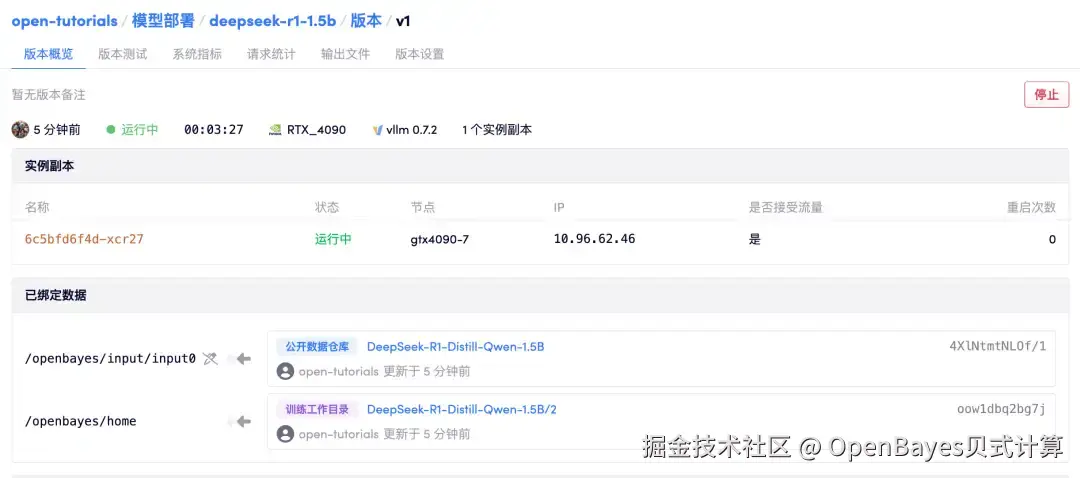The height and width of the screenshot is (478, 1080).
Task: Click the 停止 button
Action: click(1046, 95)
